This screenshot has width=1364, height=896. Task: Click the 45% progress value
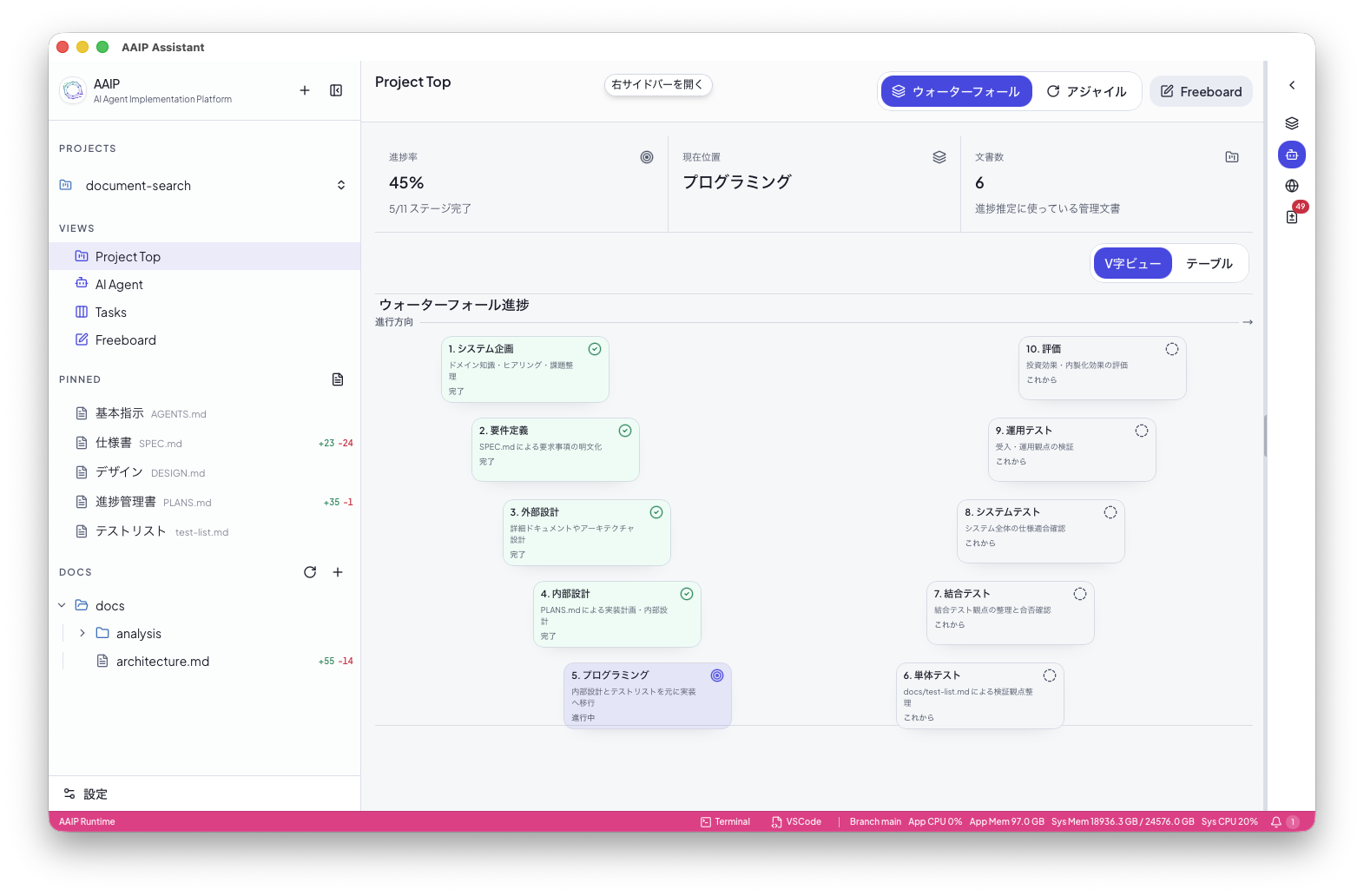[x=406, y=183]
